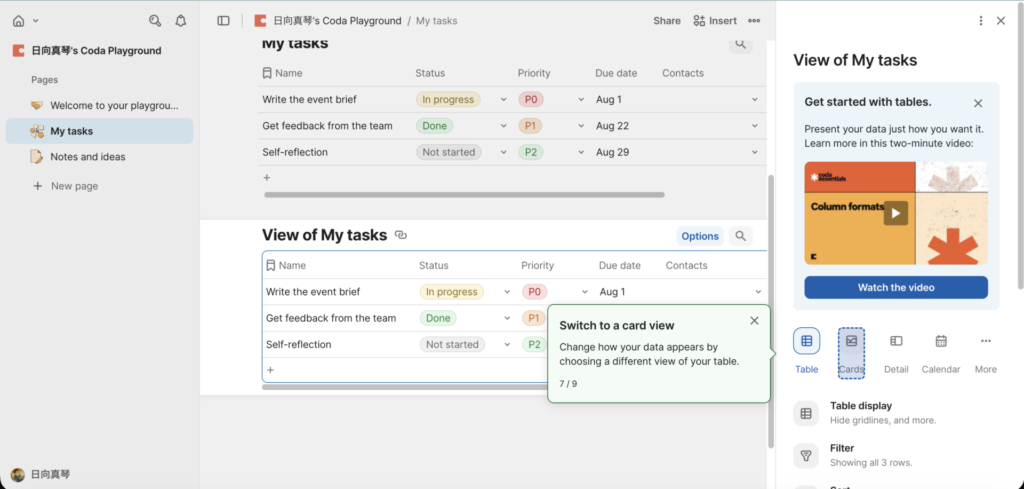
Task: Dismiss the Switch to a card view tooltip
Action: tap(754, 321)
